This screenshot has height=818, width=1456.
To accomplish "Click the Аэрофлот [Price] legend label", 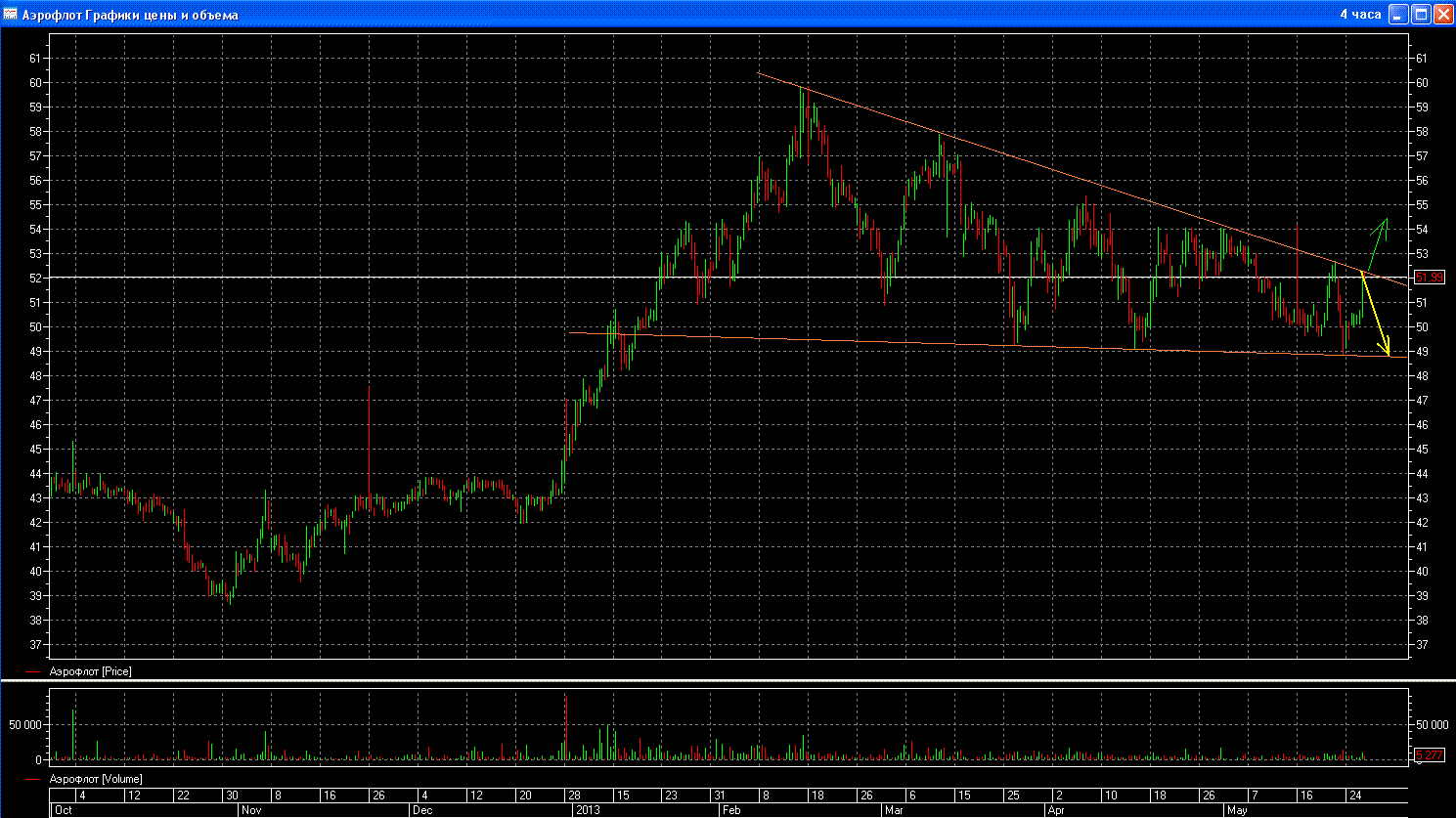I will point(90,672).
